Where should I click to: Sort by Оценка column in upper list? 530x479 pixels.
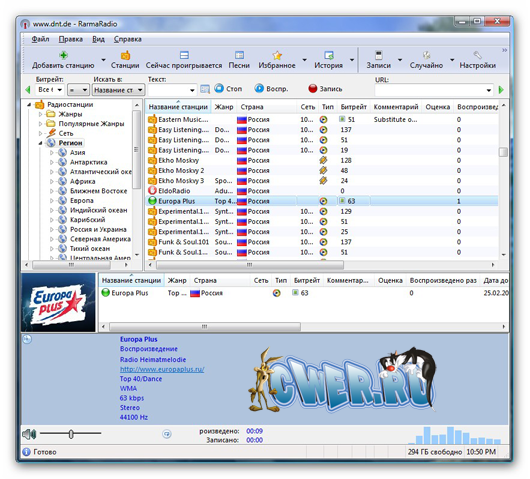tap(437, 107)
